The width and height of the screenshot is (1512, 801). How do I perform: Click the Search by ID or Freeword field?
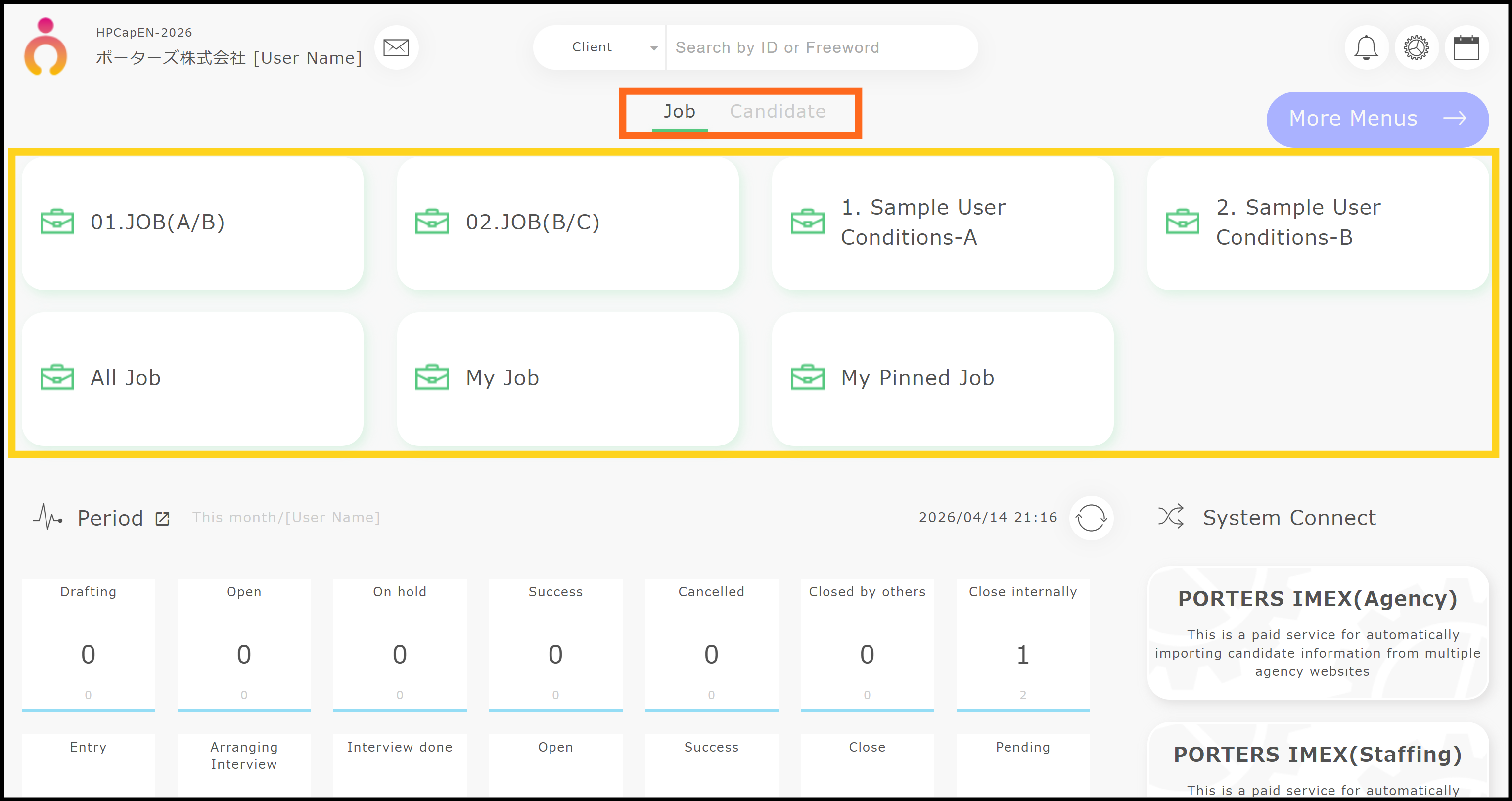821,47
